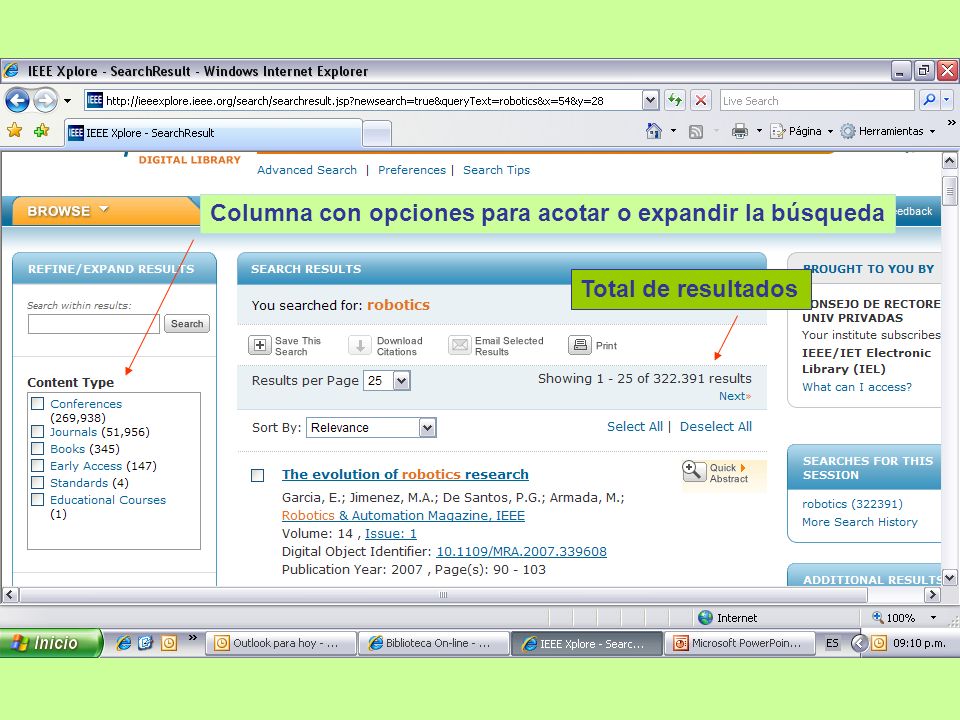Click the Select All link
960x720 pixels.
[635, 427]
